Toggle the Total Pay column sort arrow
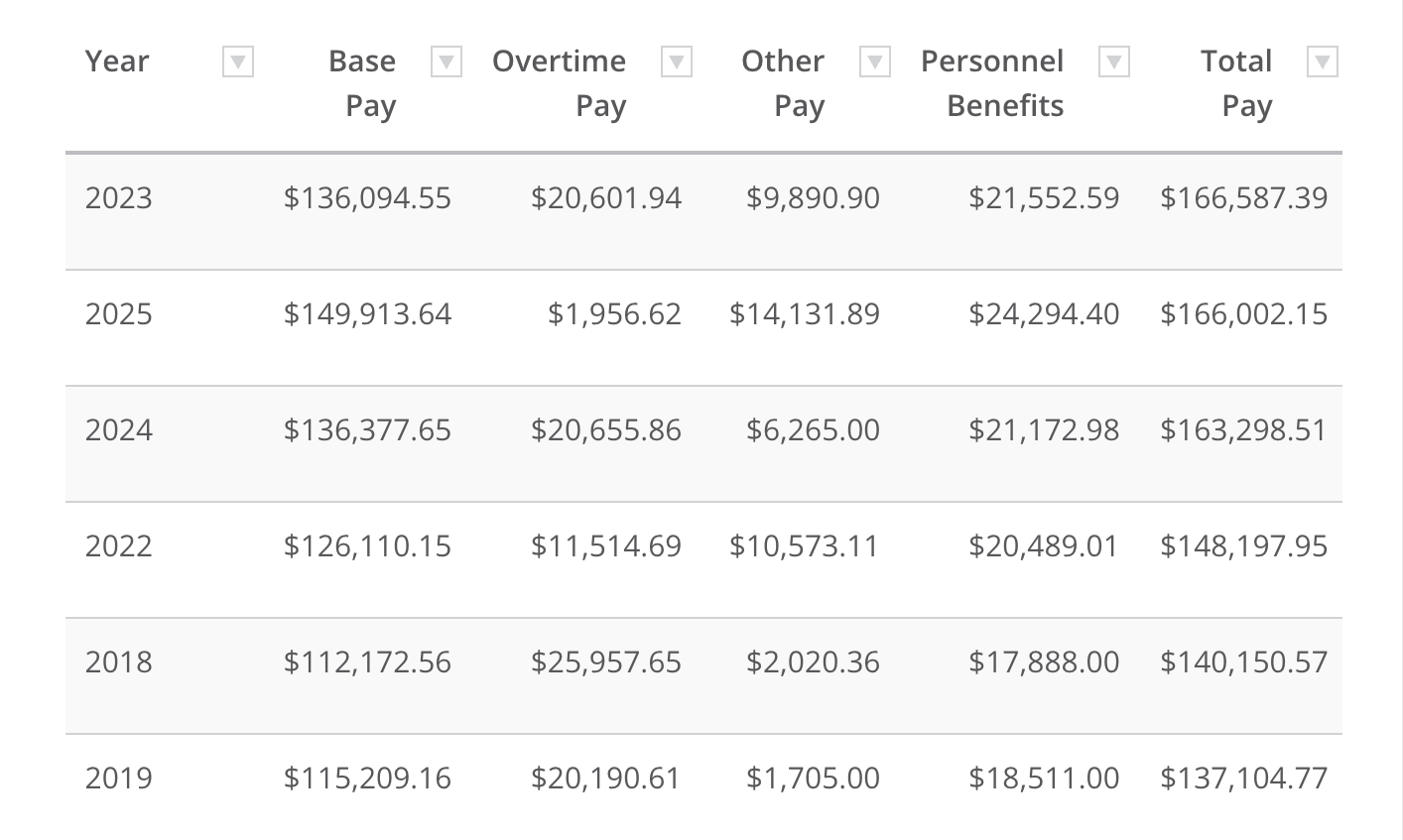Image resolution: width=1403 pixels, height=840 pixels. pos(1323,62)
